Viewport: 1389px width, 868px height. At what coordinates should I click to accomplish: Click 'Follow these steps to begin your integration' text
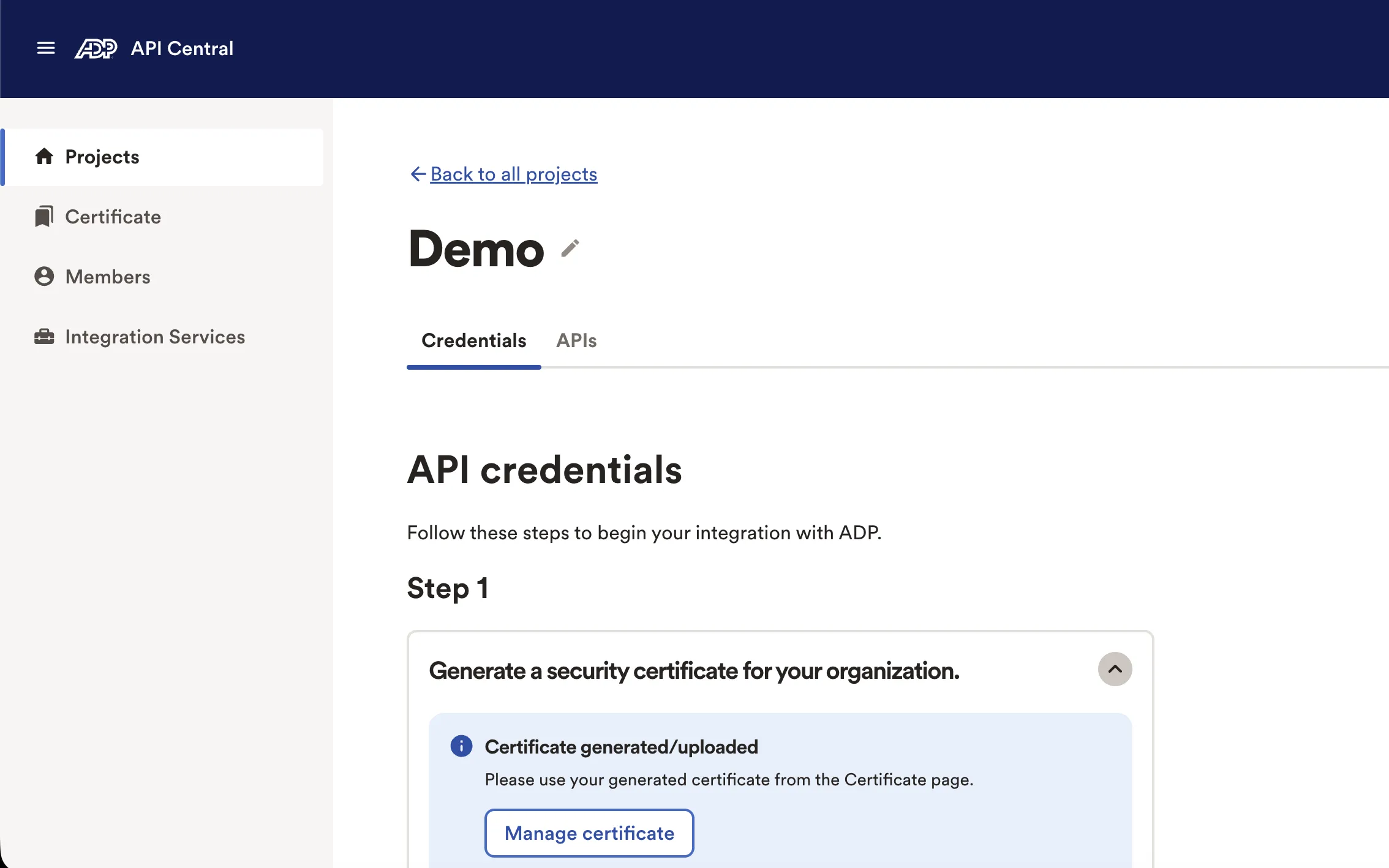(644, 533)
